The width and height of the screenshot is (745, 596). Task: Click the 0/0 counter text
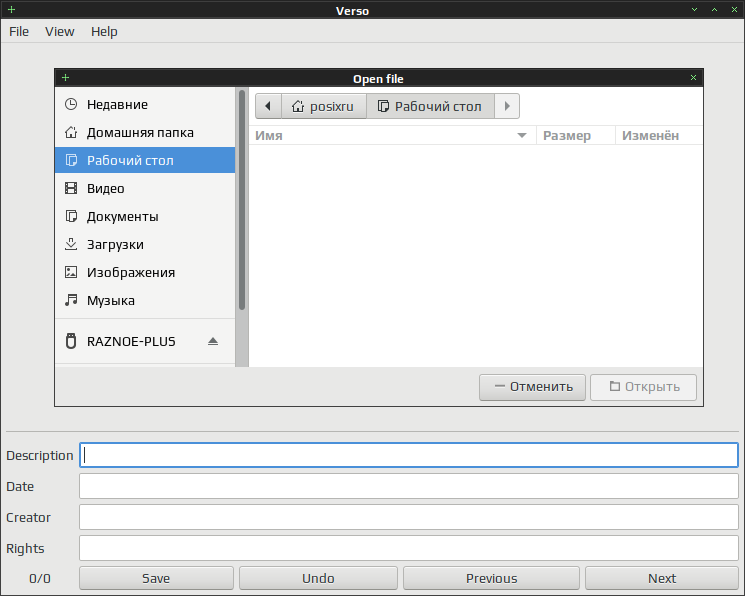coord(40,578)
